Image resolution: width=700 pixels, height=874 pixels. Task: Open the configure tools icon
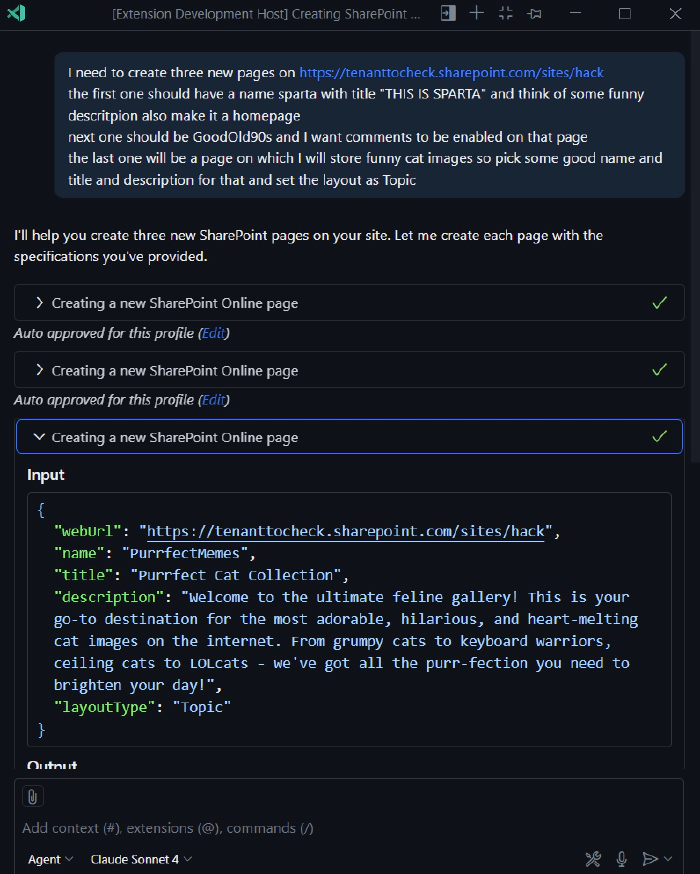[592, 859]
